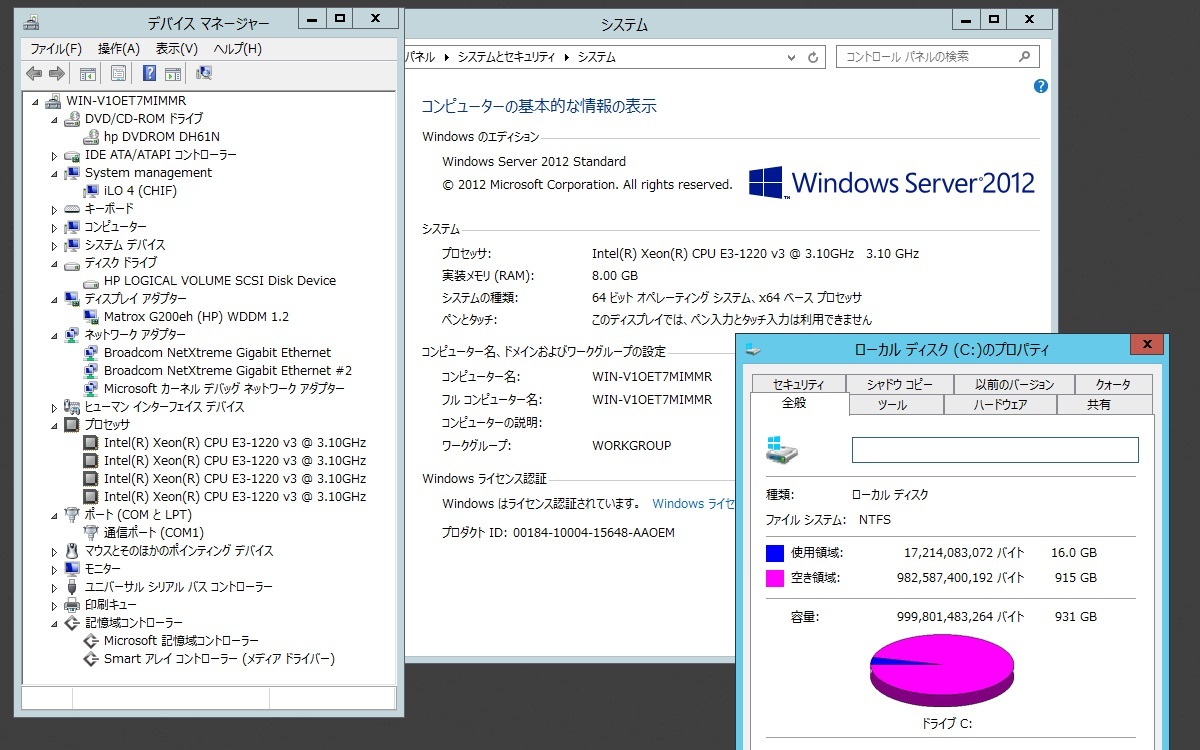
Task: Toggle action pane toolbar icon
Action: point(172,73)
